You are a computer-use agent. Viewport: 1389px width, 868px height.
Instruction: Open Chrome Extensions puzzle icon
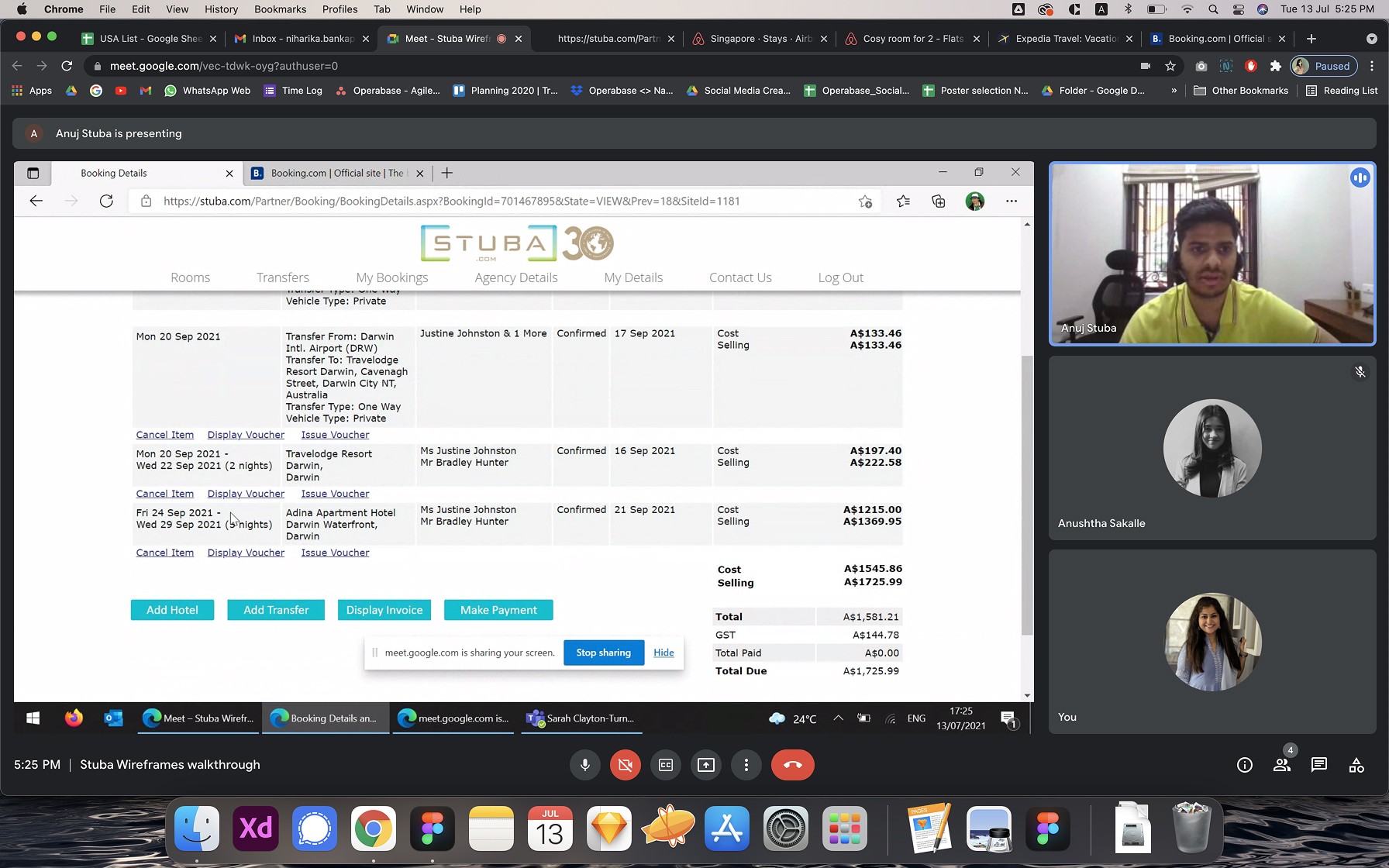[1276, 66]
